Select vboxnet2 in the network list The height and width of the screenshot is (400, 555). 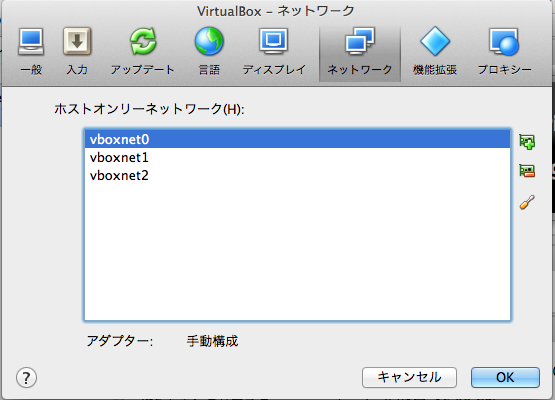[297, 176]
